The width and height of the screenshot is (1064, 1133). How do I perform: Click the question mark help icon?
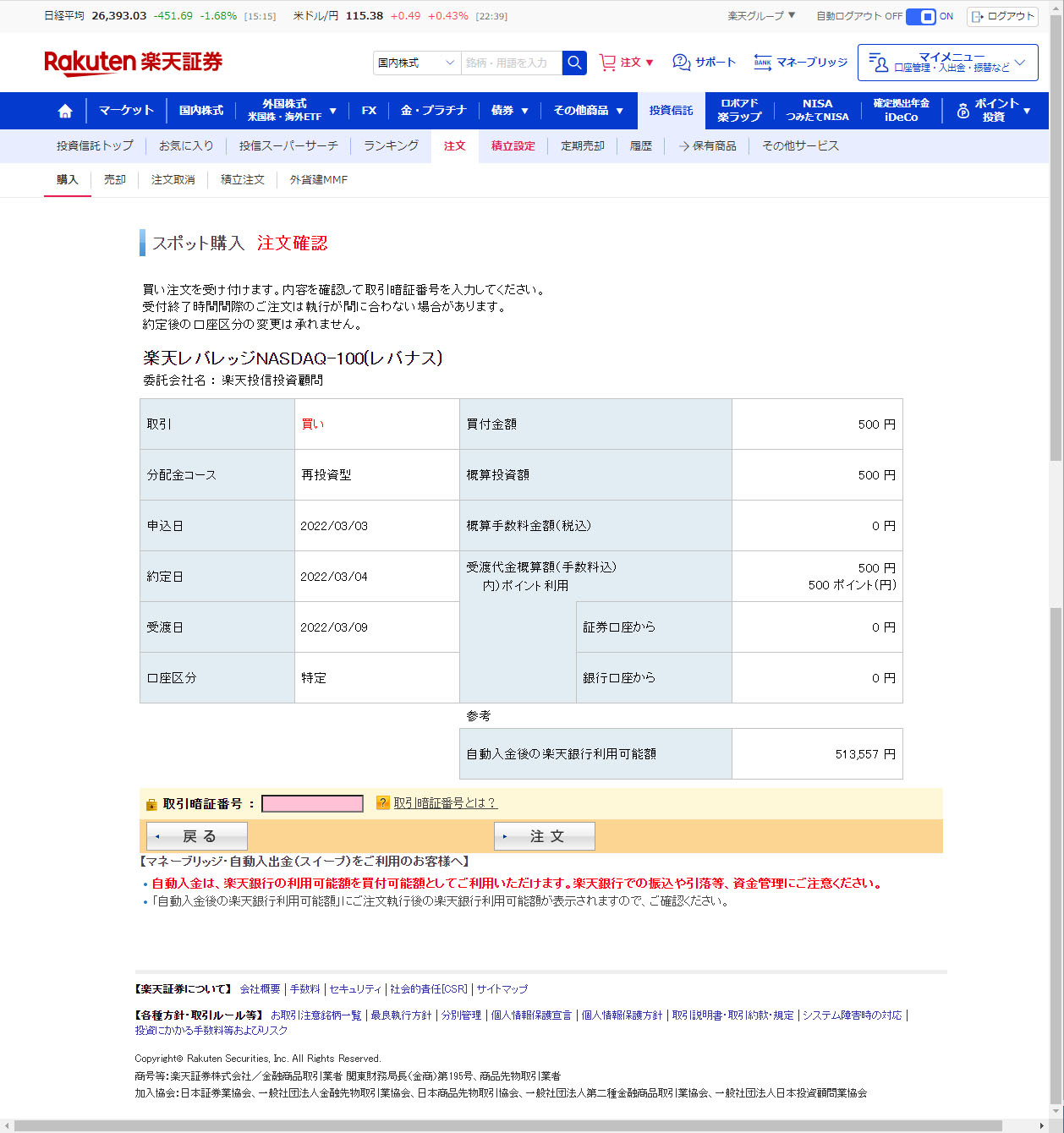pos(383,803)
